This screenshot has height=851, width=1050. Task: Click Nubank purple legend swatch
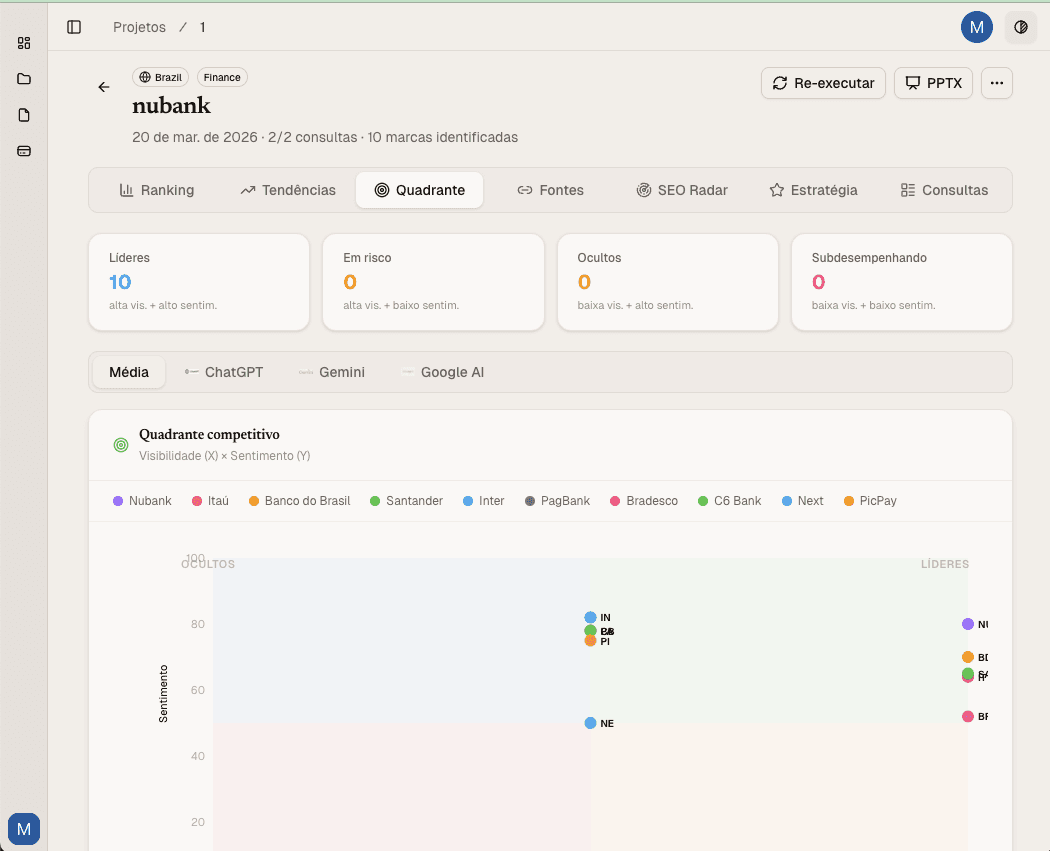[x=118, y=501]
